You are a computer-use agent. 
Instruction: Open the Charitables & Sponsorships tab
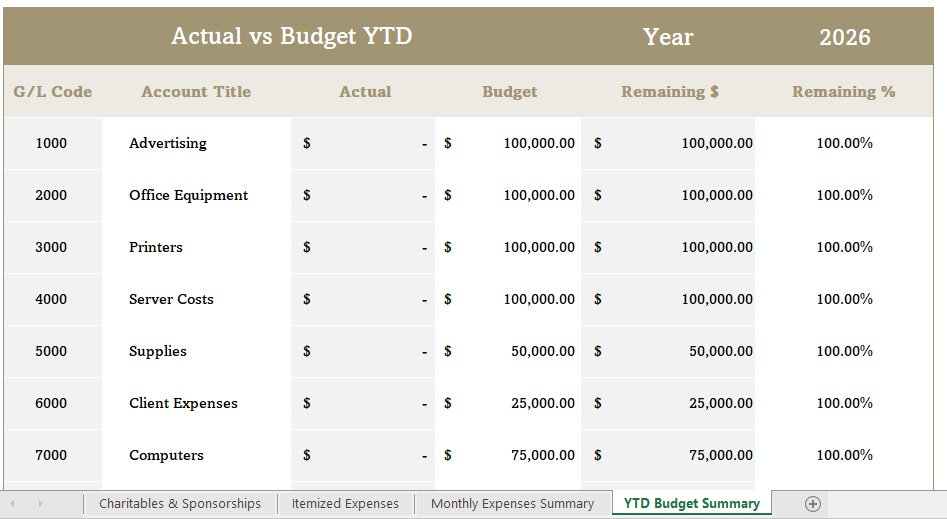tap(180, 504)
